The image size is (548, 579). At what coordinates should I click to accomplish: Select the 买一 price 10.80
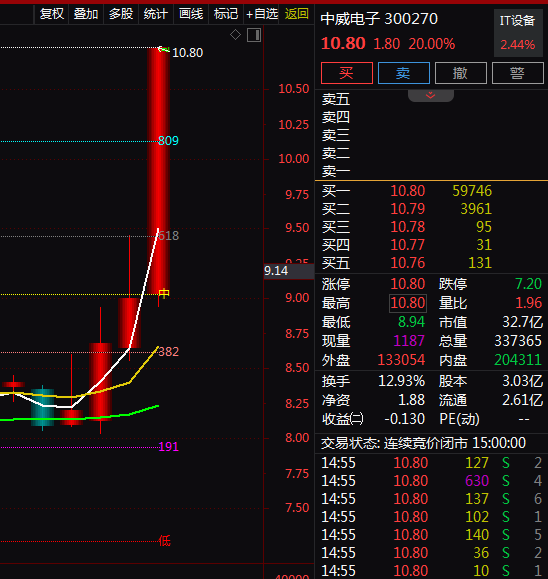click(408, 191)
